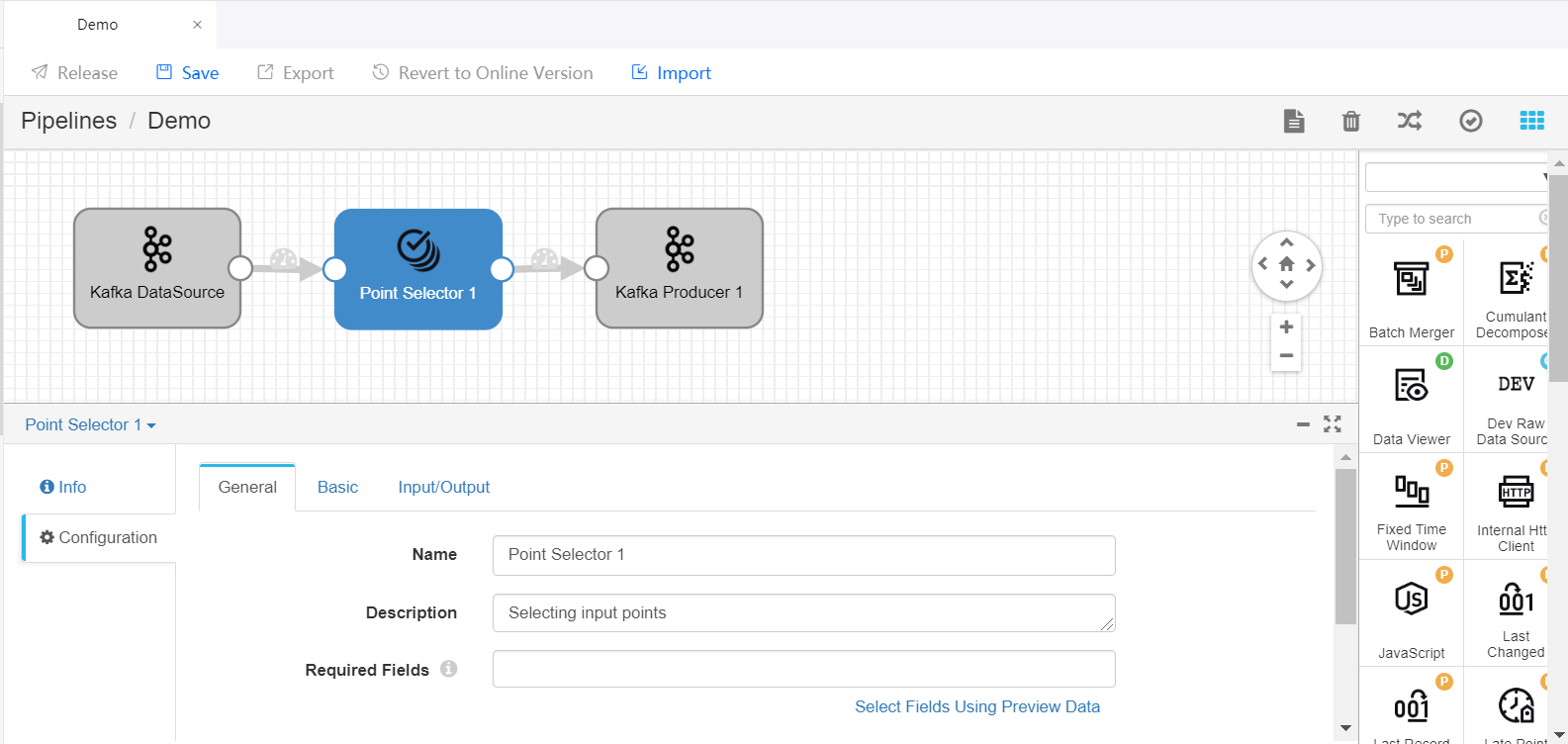Screen dimensions: 1568x744
Task: Click the canvas zoom in plus button
Action: [x=1286, y=327]
